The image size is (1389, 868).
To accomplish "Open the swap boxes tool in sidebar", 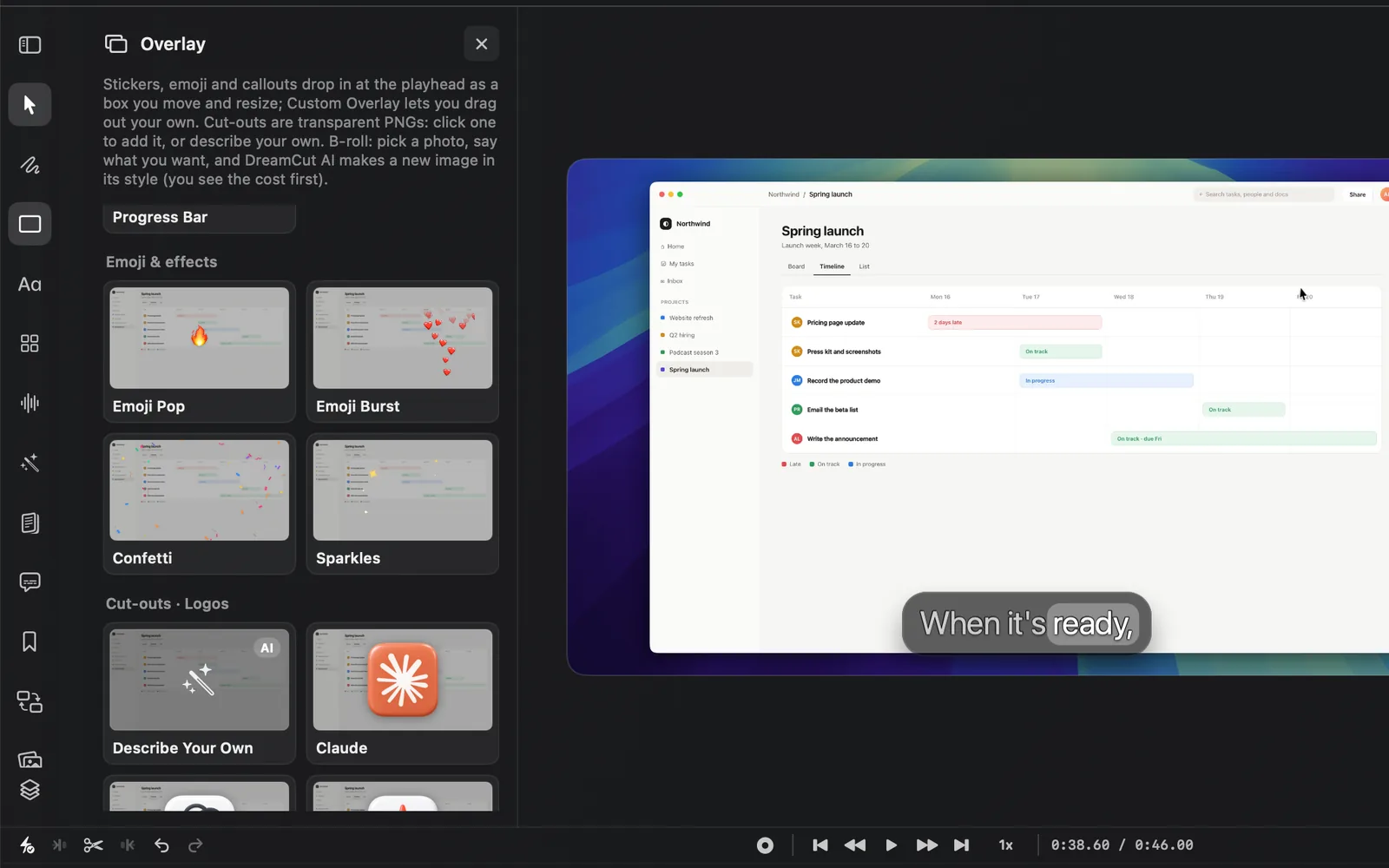I will coord(30,701).
